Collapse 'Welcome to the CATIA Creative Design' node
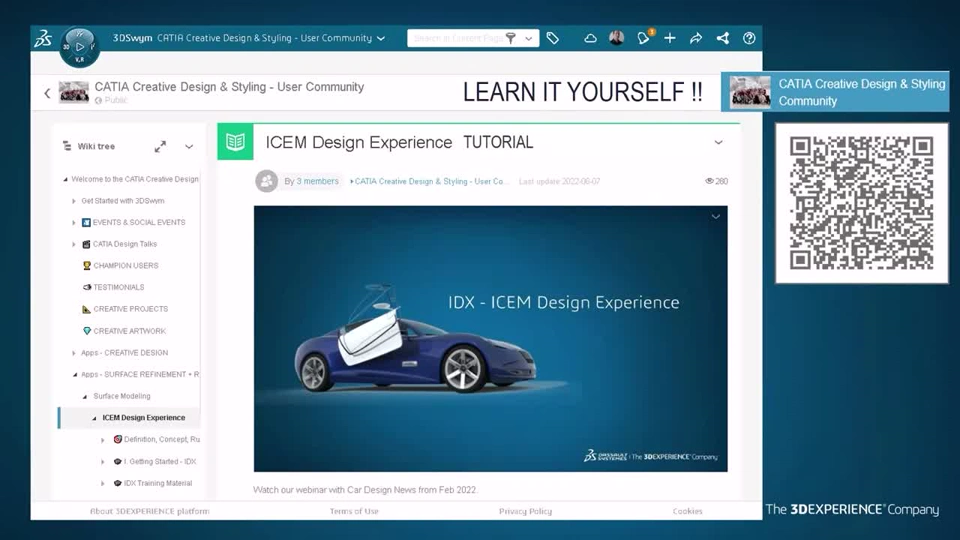 click(x=66, y=179)
